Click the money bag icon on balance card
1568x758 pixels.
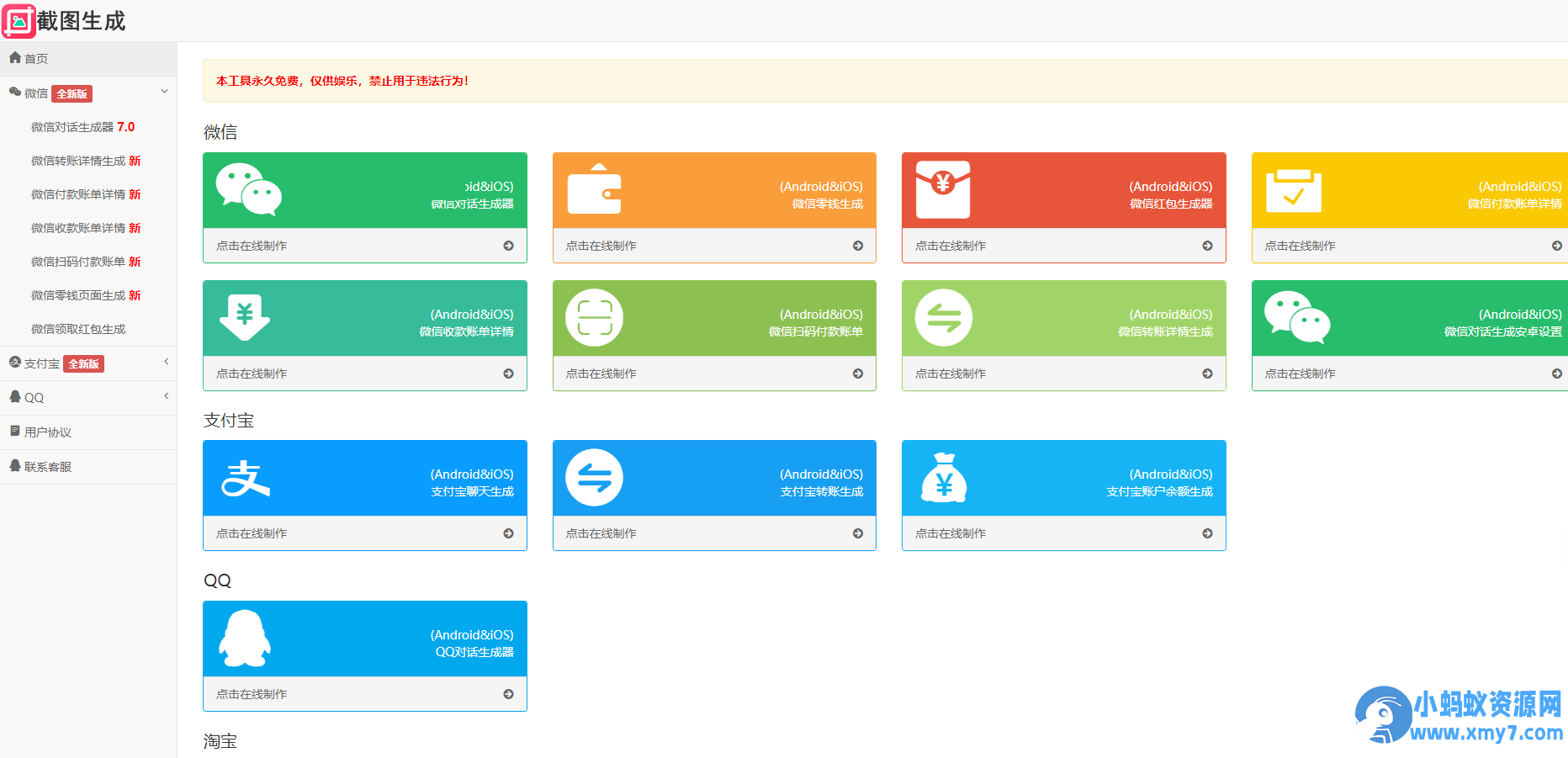tap(943, 478)
